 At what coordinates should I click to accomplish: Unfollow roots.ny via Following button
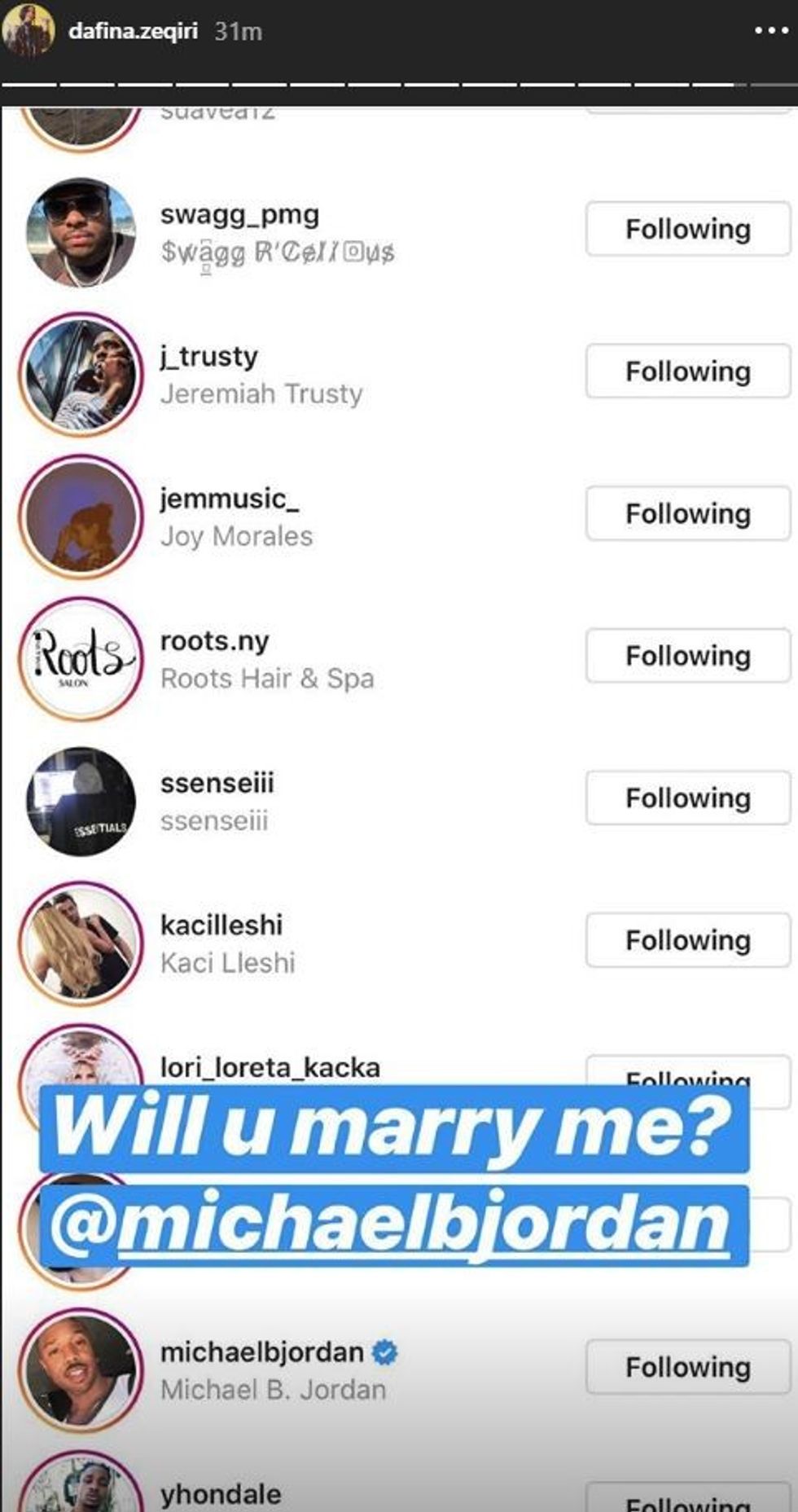688,656
